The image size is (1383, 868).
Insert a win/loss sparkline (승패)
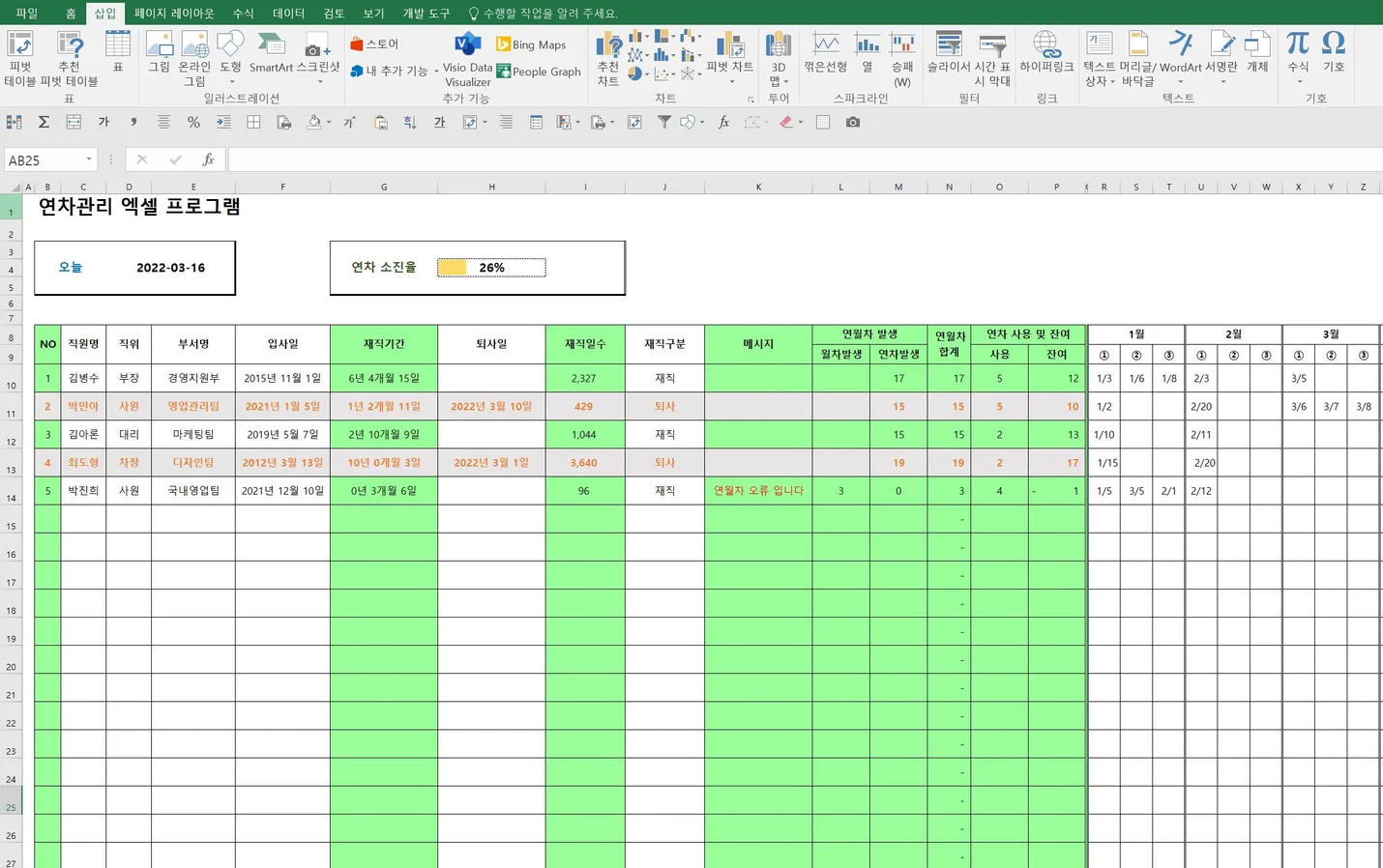point(902,58)
